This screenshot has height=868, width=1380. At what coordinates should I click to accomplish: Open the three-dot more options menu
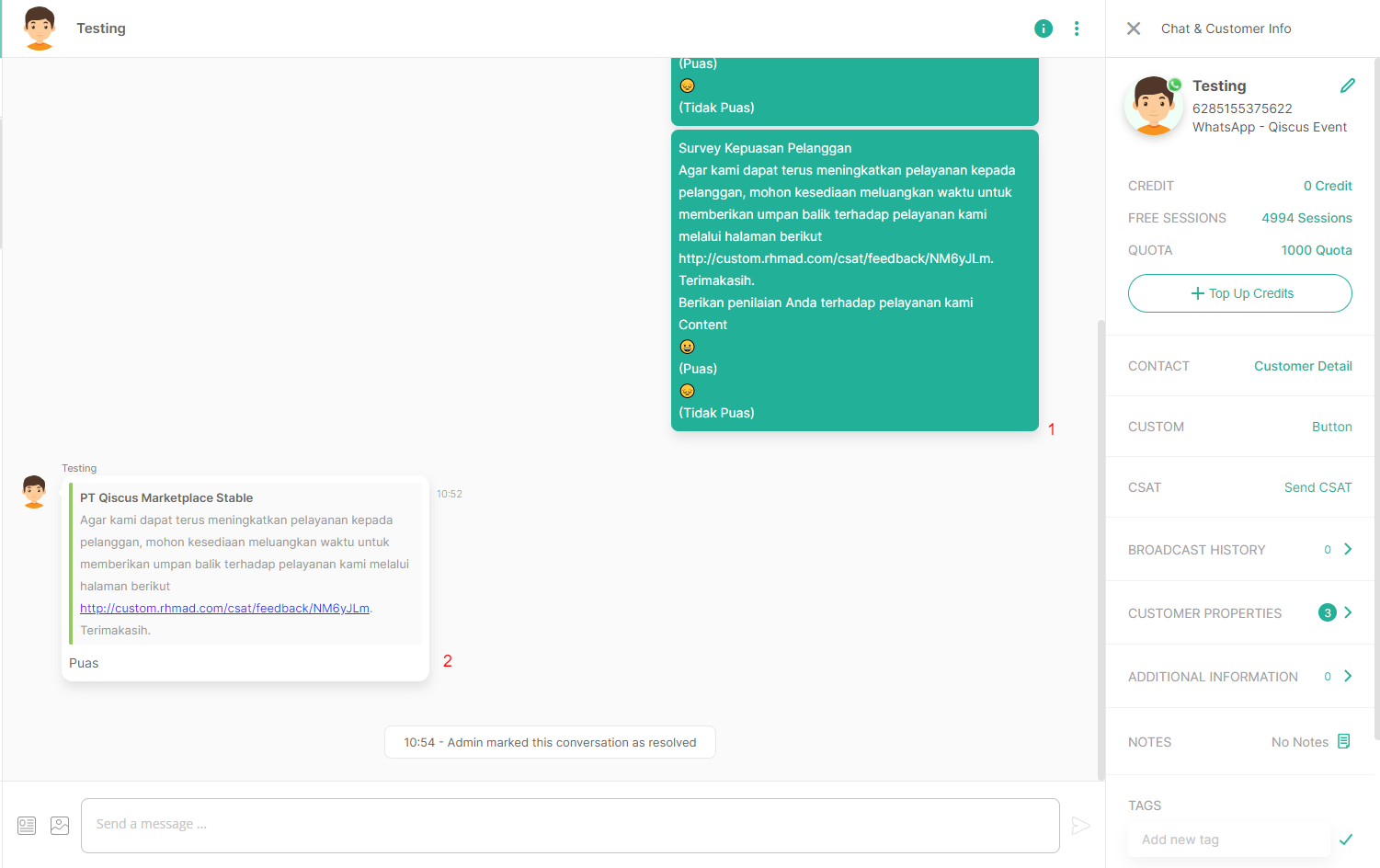(1077, 29)
